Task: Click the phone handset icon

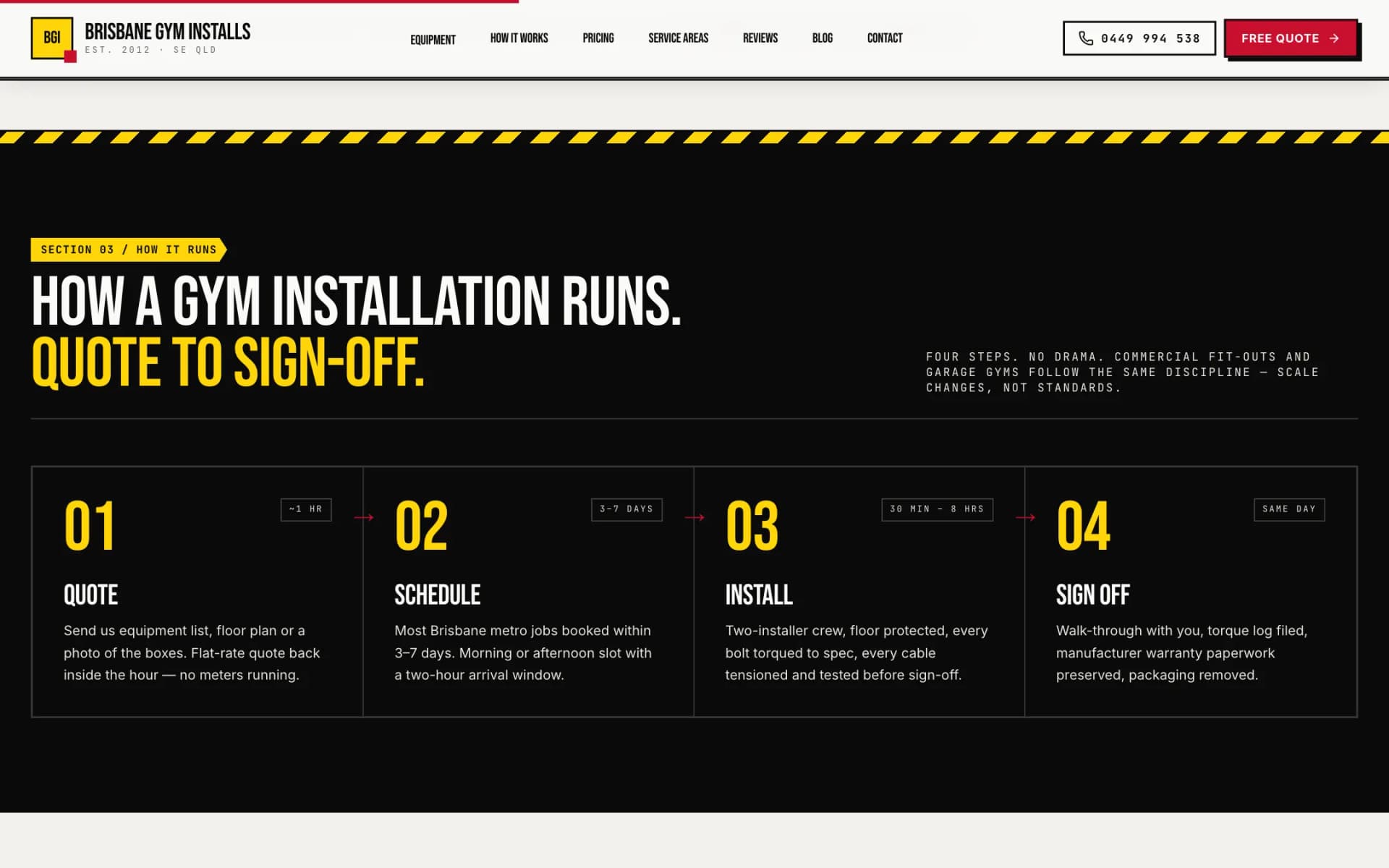Action: [x=1086, y=38]
